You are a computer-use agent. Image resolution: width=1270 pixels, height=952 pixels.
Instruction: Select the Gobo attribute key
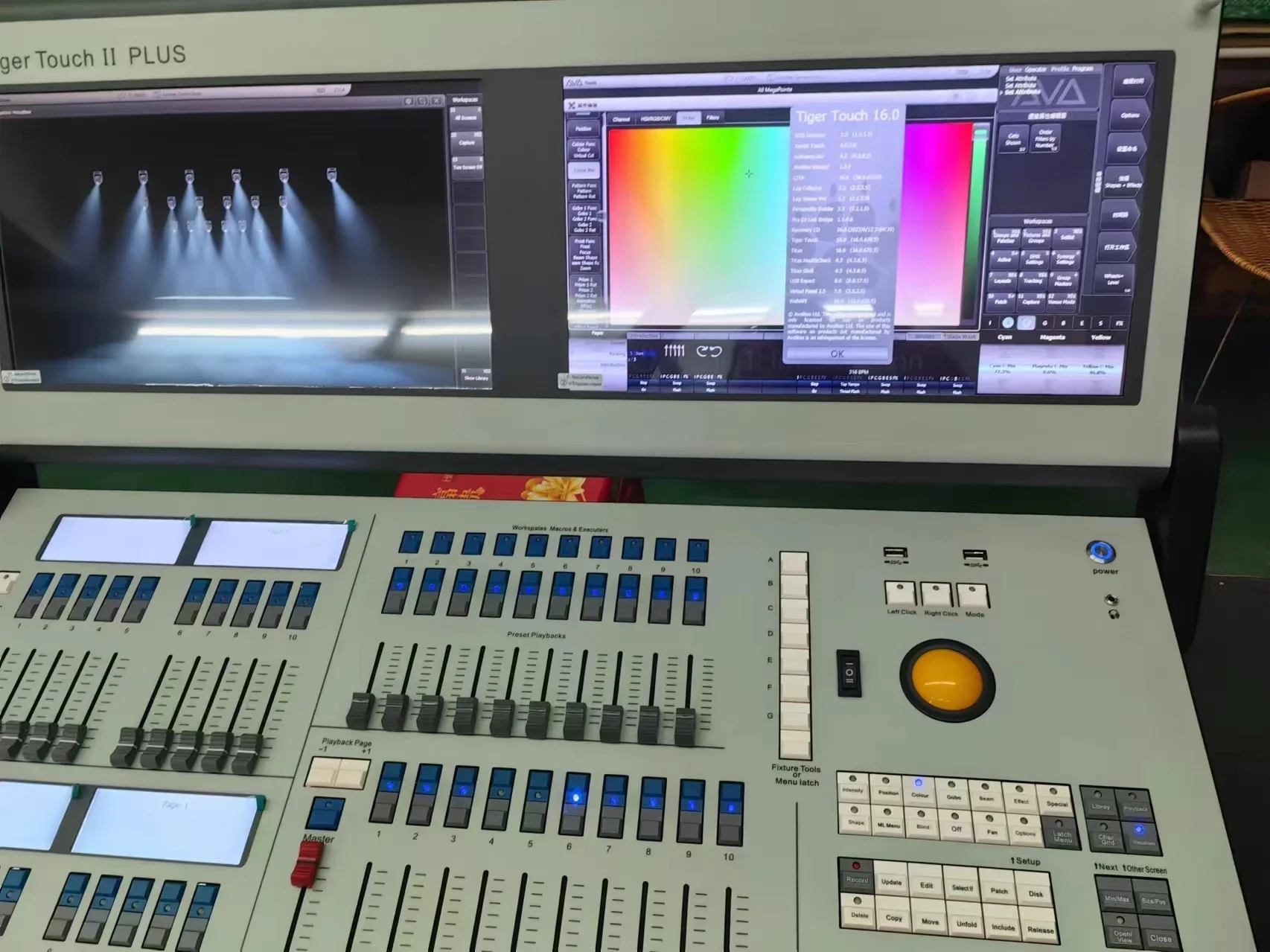(x=954, y=793)
